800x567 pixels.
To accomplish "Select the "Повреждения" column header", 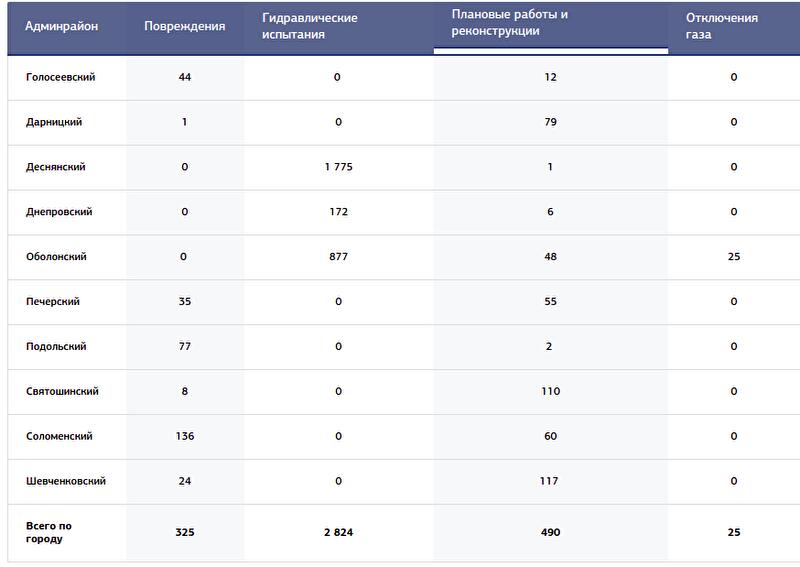I will (184, 27).
